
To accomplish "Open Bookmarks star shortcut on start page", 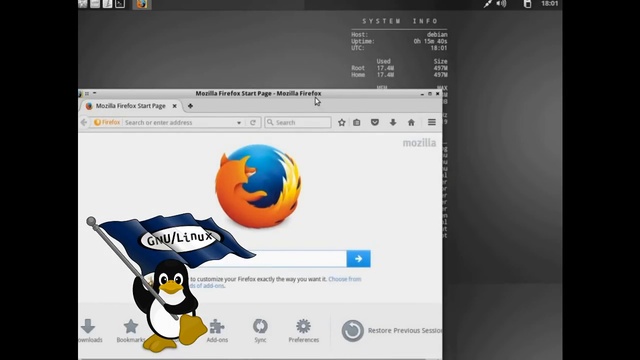I will pyautogui.click(x=131, y=331).
